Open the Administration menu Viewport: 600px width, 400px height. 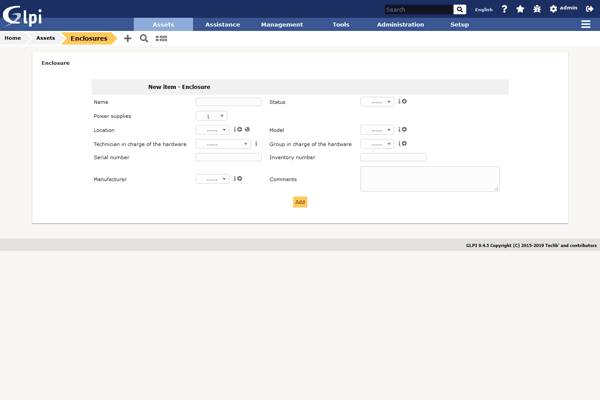400,24
